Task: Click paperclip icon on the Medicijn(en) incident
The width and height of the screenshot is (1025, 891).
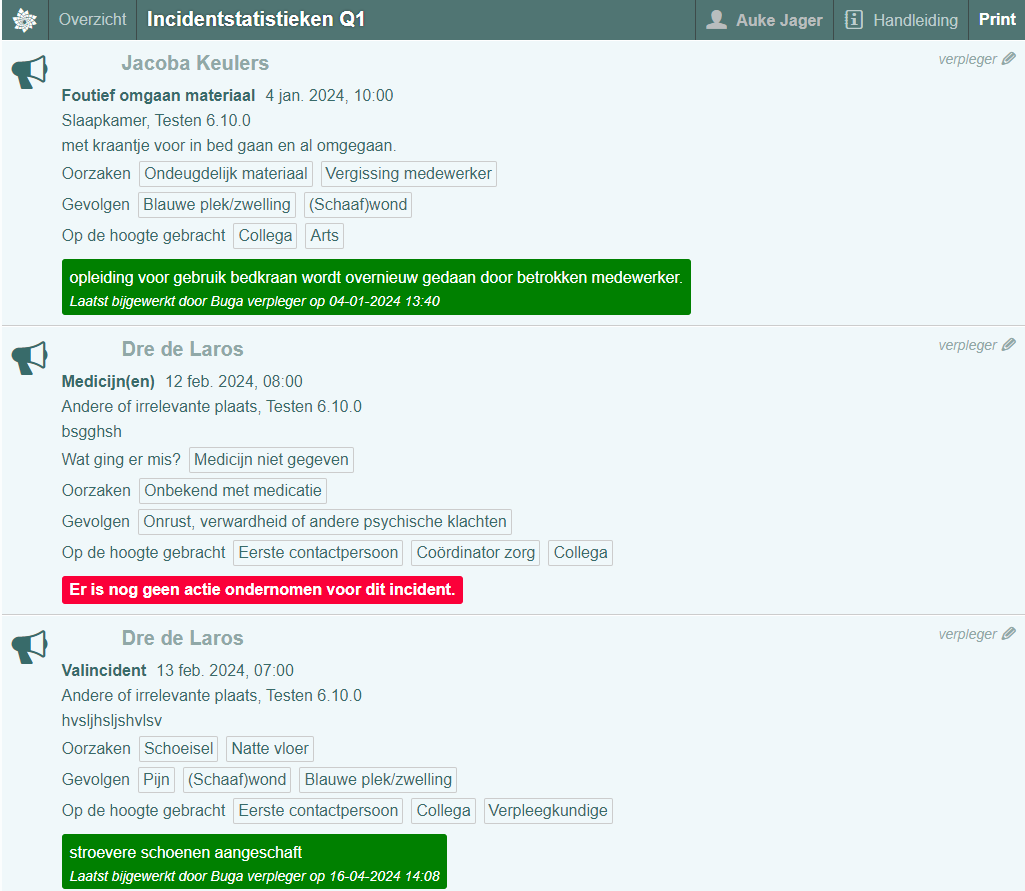Action: 1008,345
